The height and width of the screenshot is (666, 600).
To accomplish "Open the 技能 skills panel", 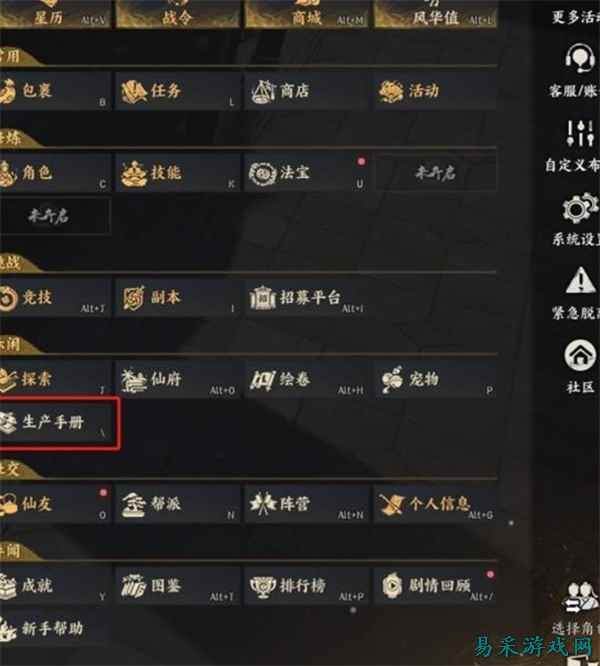I will pos(177,173).
